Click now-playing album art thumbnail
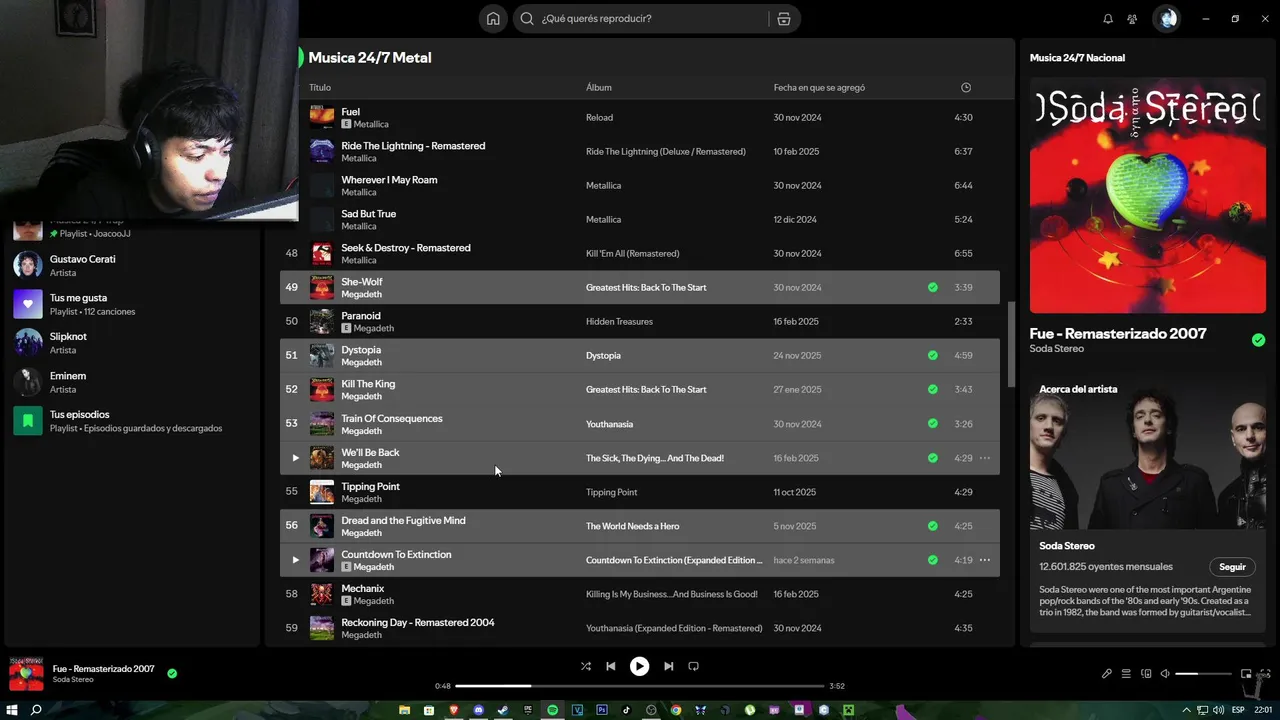 (27, 675)
